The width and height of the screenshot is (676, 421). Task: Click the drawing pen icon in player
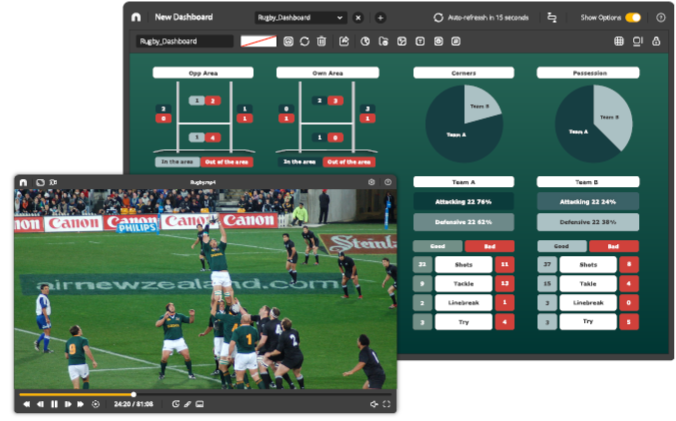[x=187, y=404]
